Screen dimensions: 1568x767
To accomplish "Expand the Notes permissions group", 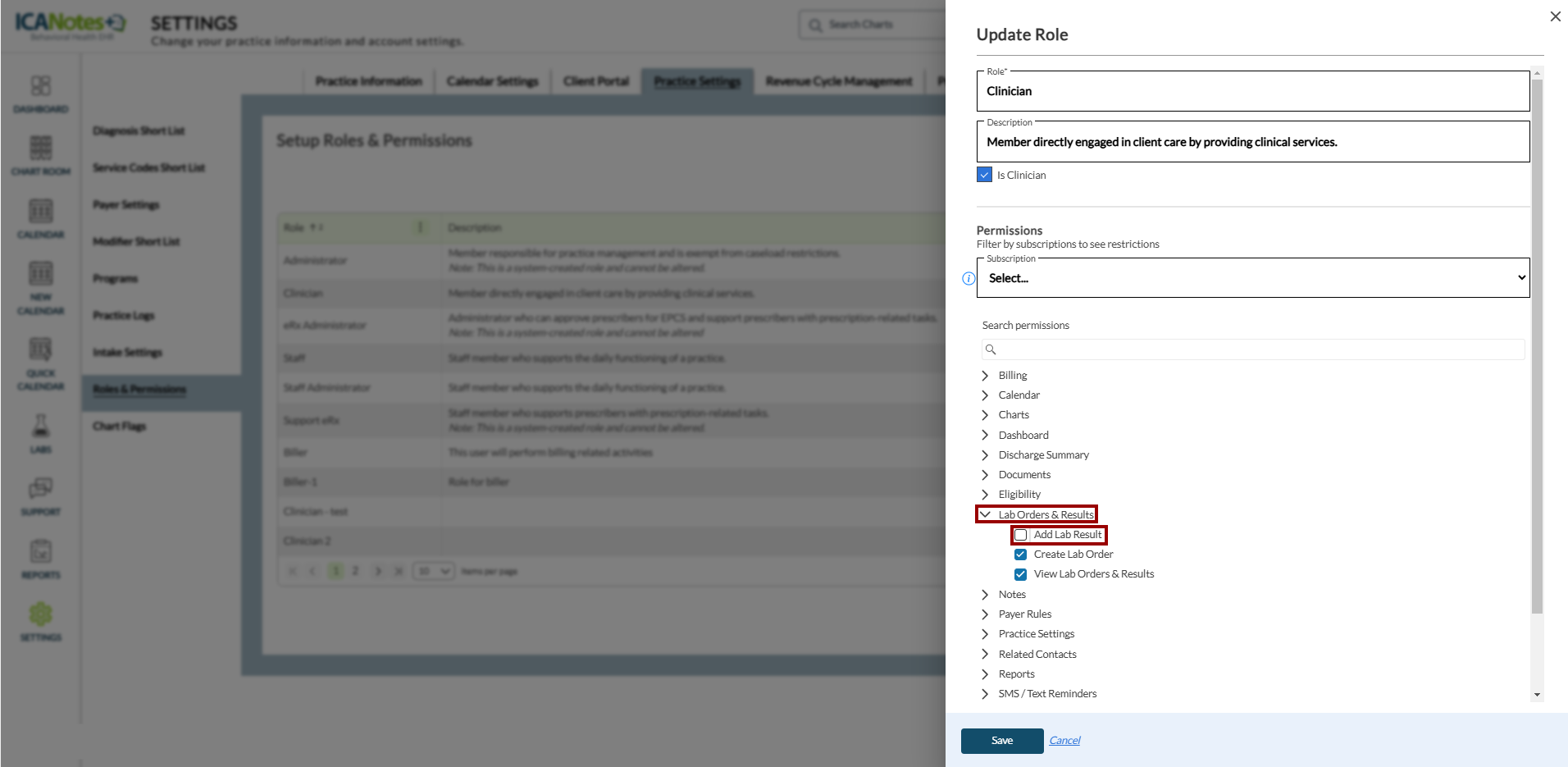I will [x=985, y=595].
